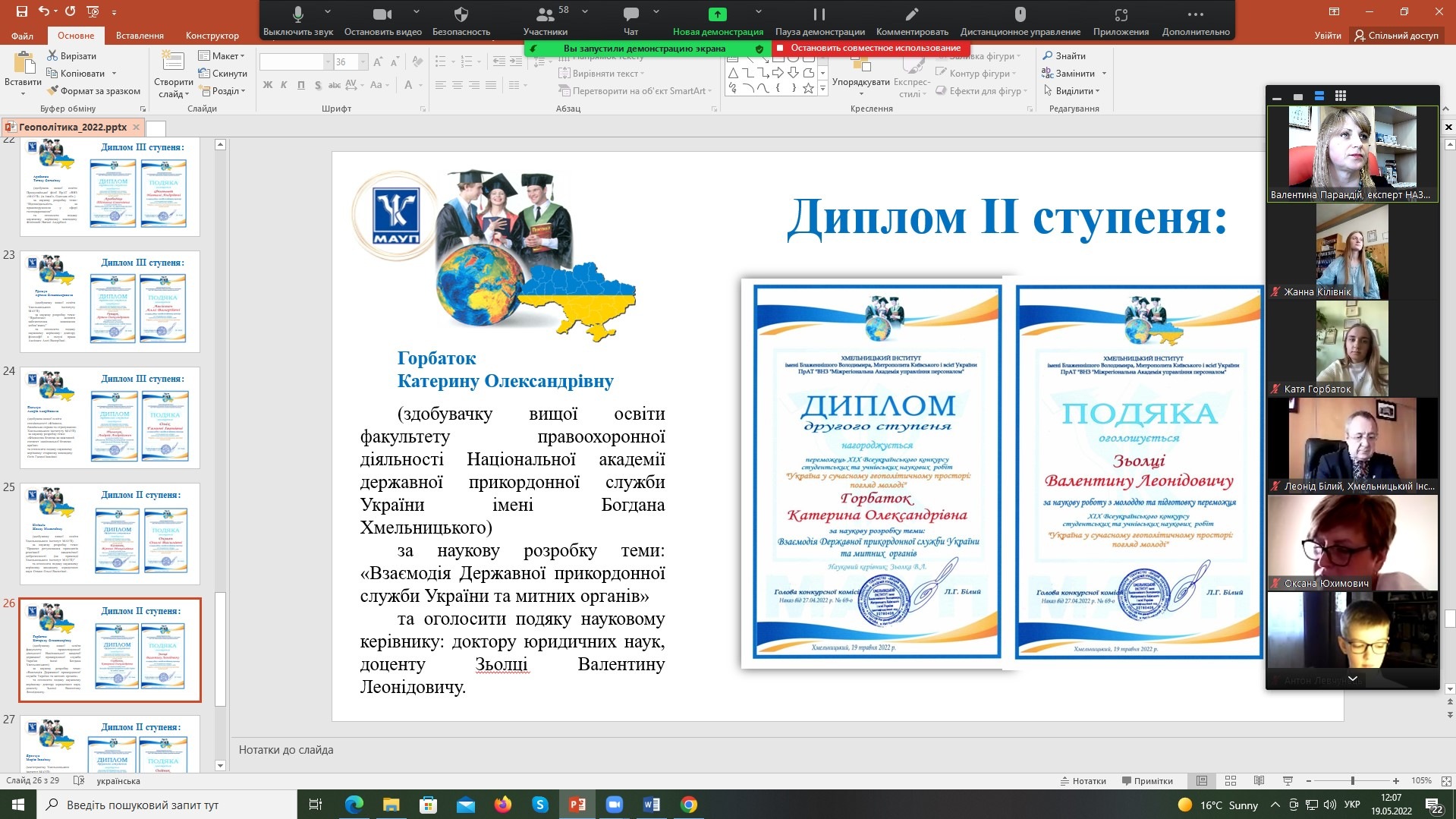
Task: Open the Participants panel in Zoom
Action: pos(545,15)
